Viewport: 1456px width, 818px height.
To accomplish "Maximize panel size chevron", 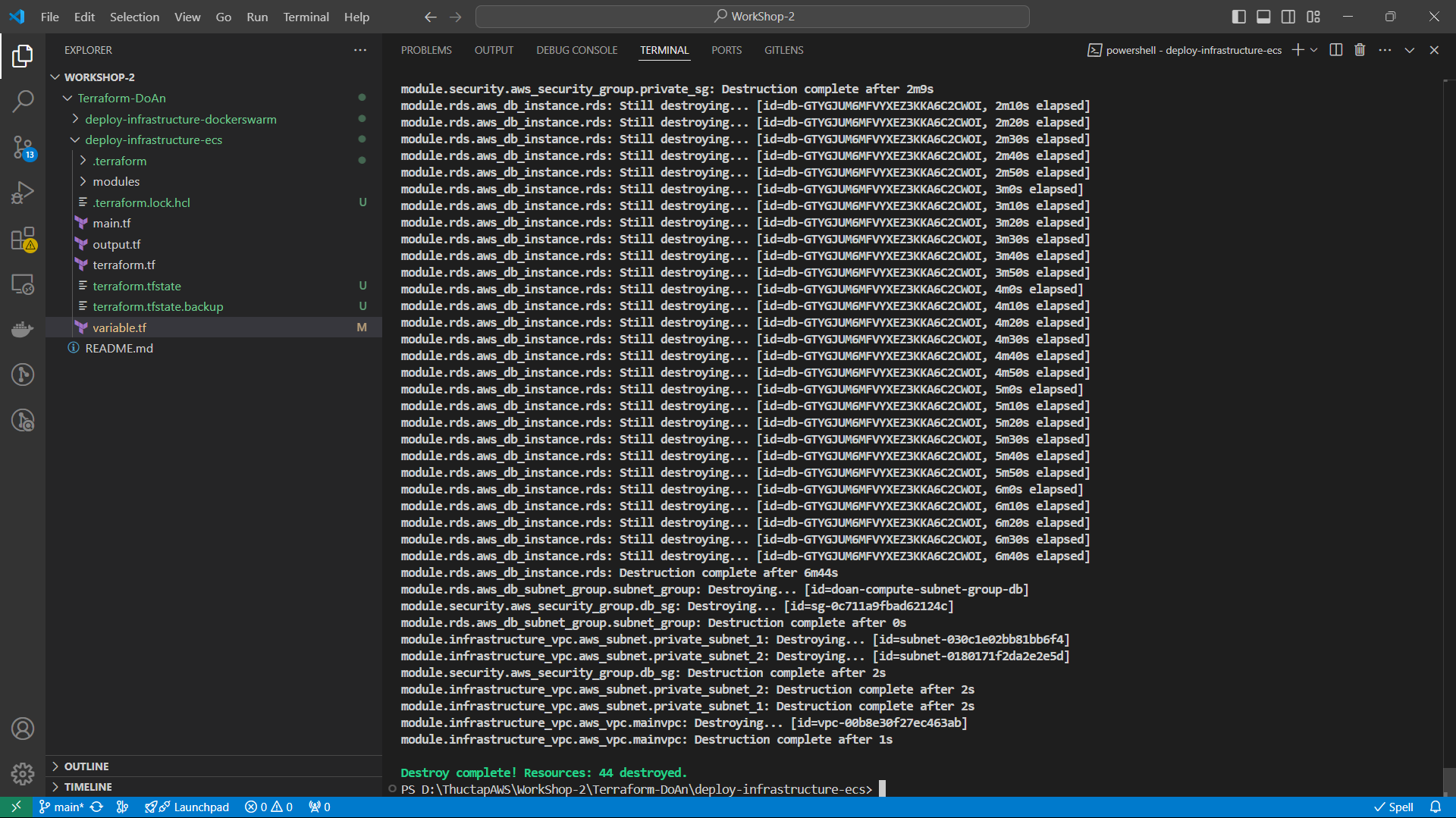I will [x=1410, y=50].
